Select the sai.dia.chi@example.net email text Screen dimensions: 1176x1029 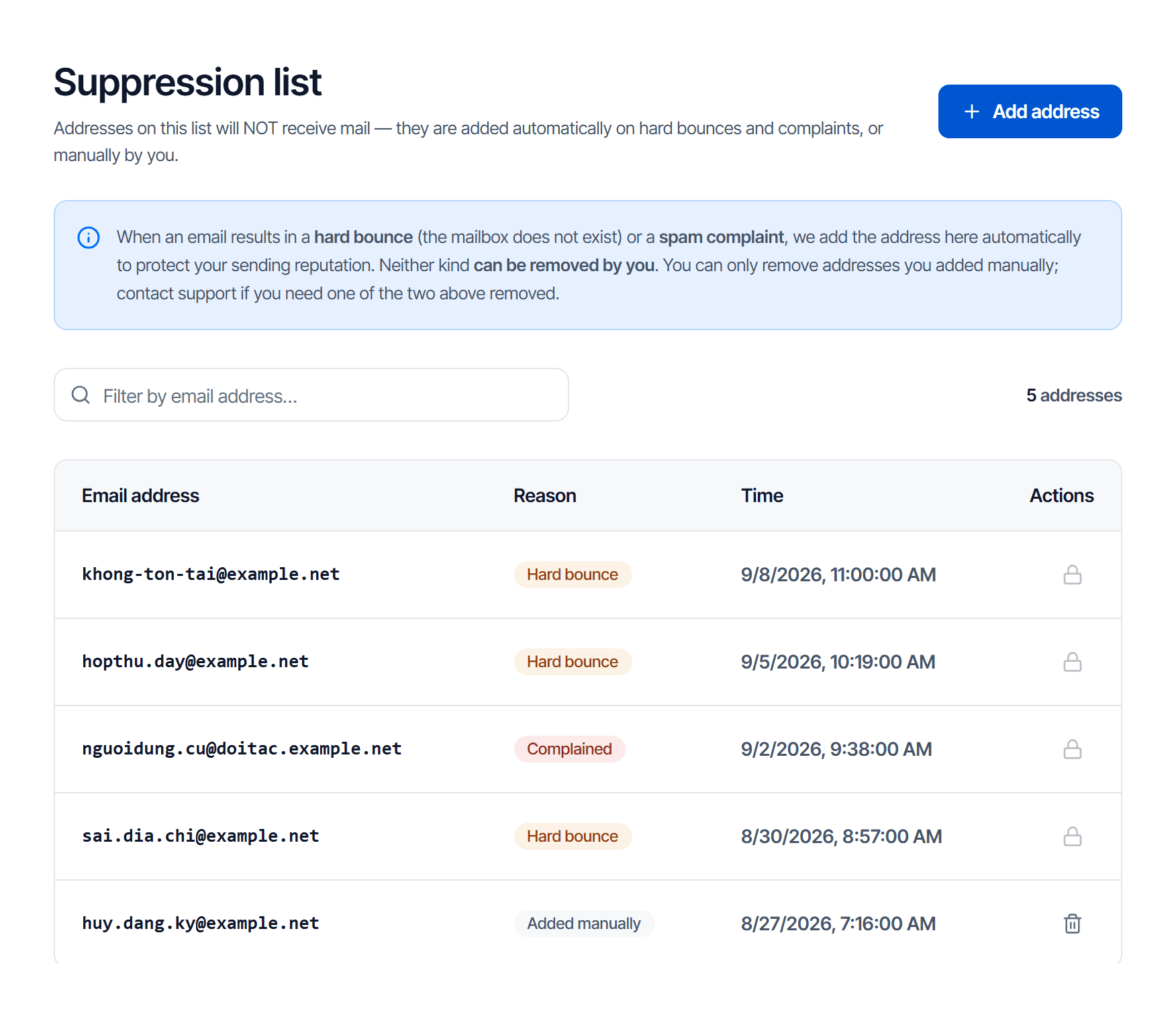pos(201,836)
